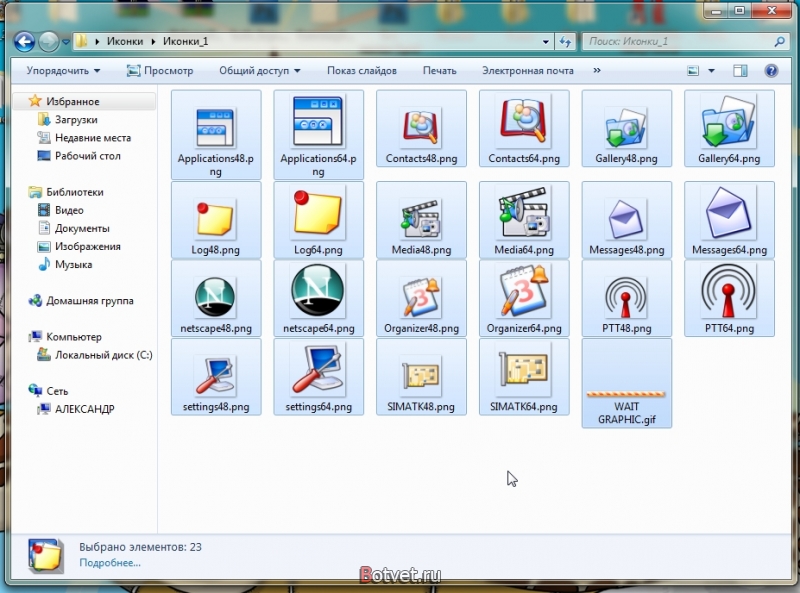Select the netscape64.png icon

[x=317, y=291]
